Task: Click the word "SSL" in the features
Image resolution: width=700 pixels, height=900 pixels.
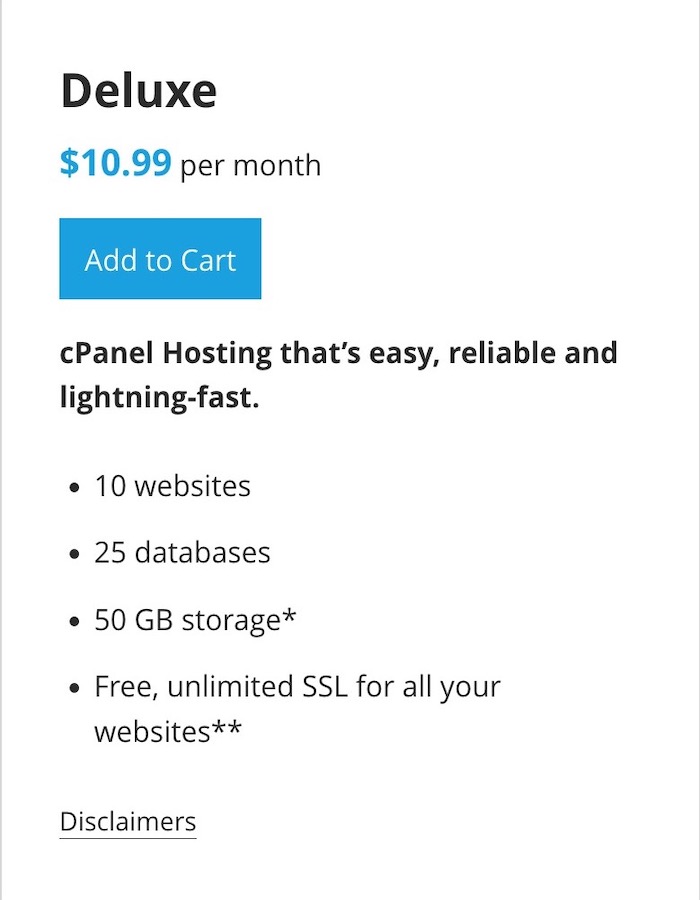Action: pos(325,687)
